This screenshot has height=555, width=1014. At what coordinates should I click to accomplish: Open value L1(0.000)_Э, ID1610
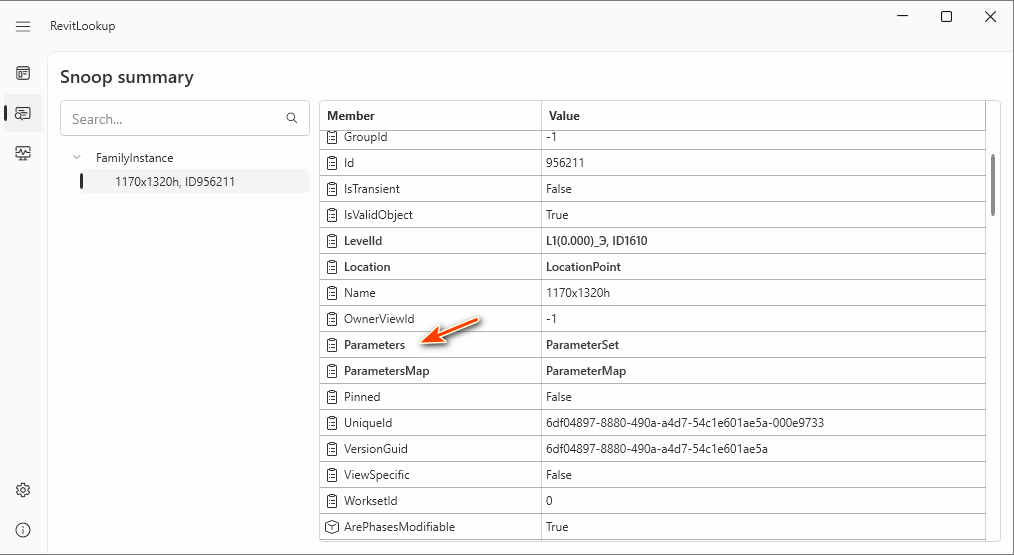tap(596, 241)
